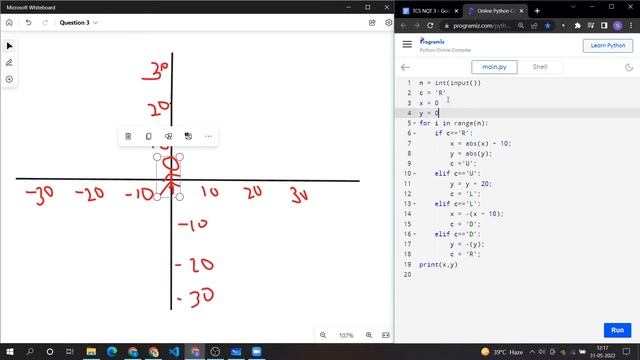Open File Explorer from taskbar
This screenshot has height=360, width=640.
(x=91, y=351)
